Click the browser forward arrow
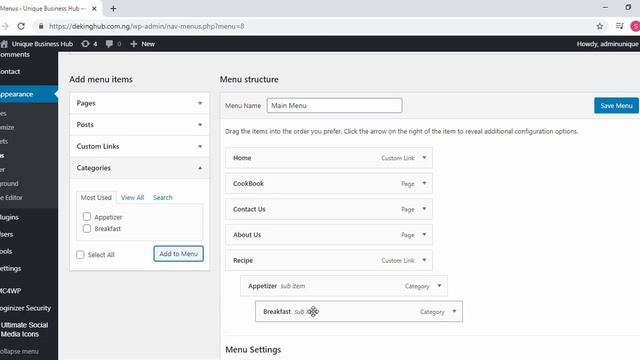640x360 pixels. tap(4, 26)
